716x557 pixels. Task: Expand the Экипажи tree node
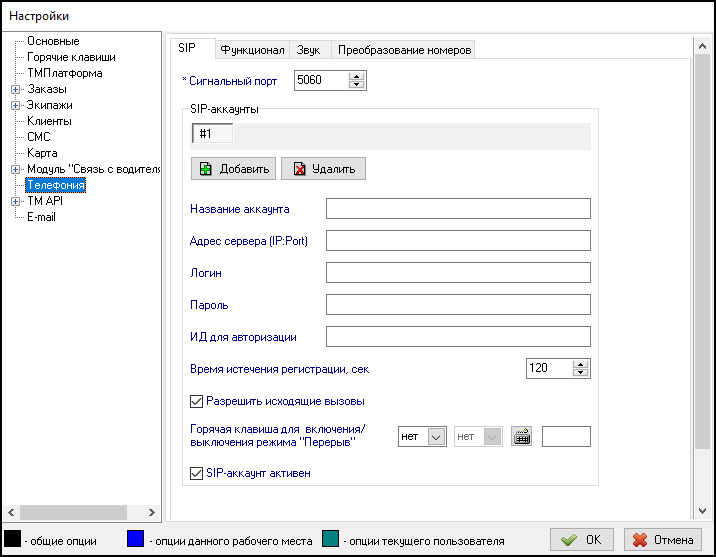click(x=15, y=106)
